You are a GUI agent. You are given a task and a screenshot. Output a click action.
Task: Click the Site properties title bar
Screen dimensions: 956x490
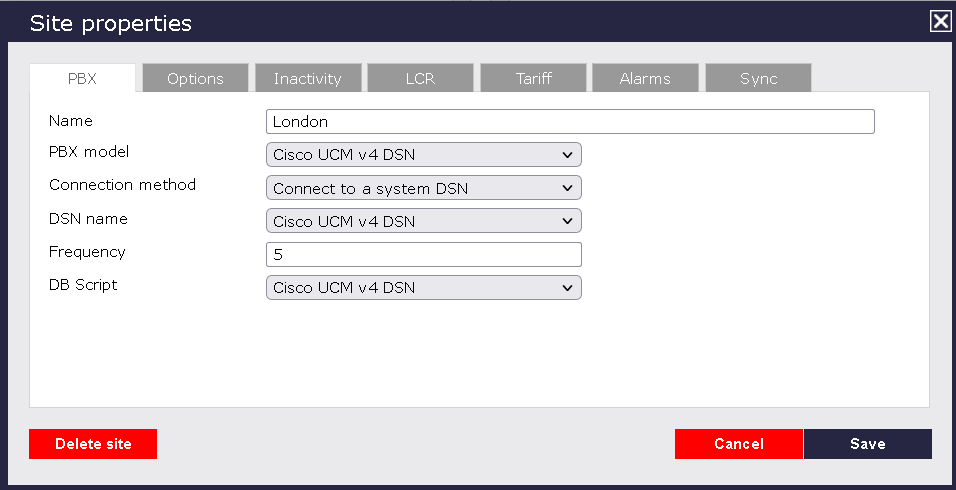(450, 22)
